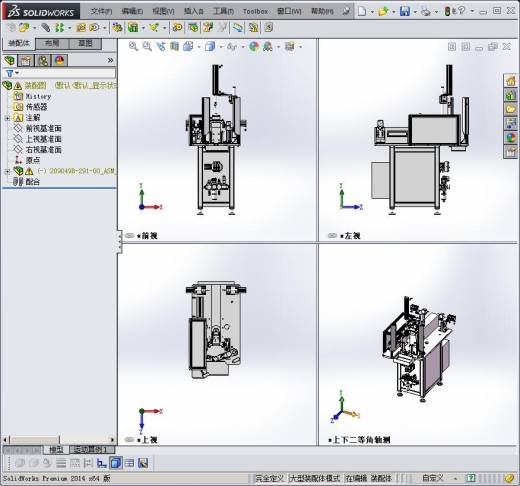Switch to the 草图 (Sketch) tab
This screenshot has width=520, height=486.
[85, 43]
